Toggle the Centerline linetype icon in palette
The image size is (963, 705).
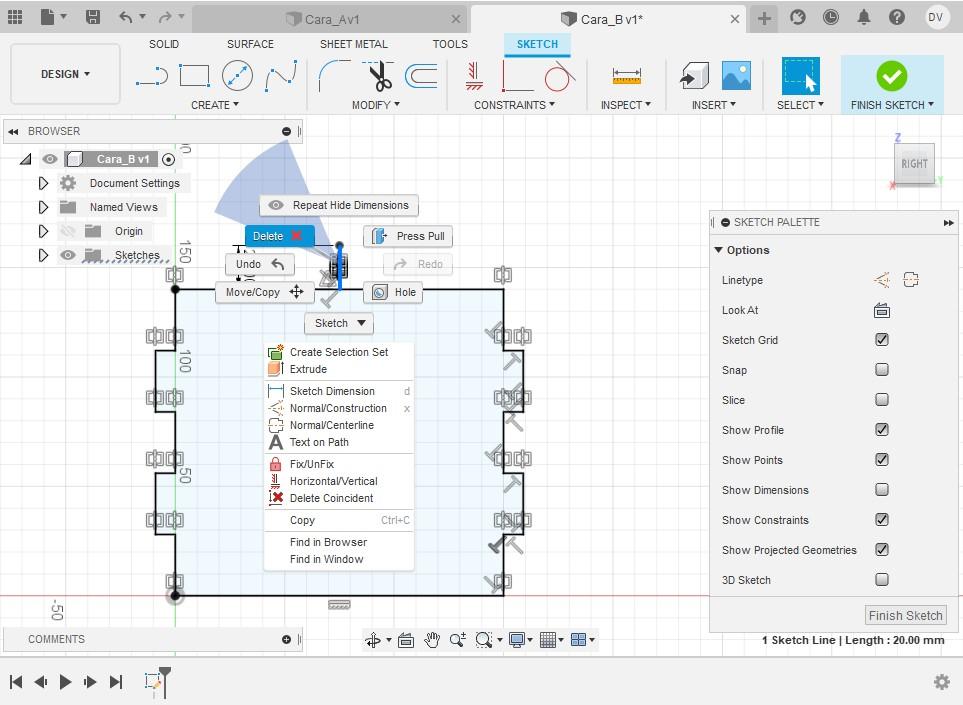911,280
